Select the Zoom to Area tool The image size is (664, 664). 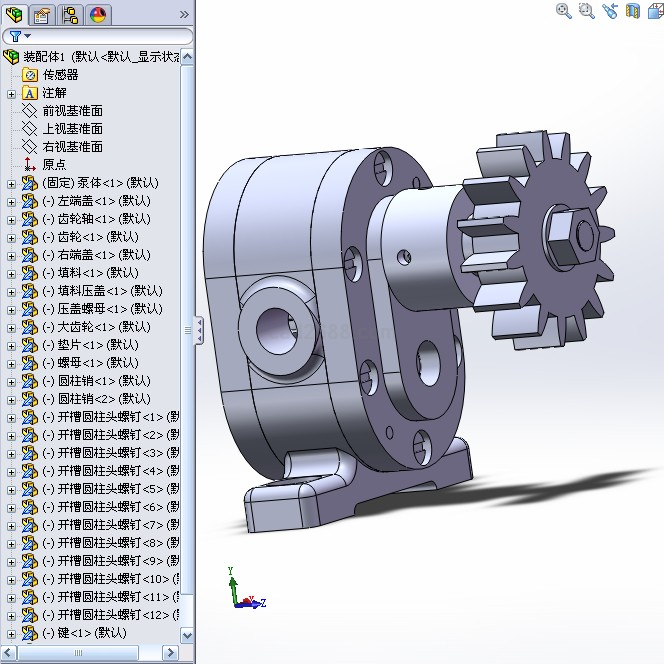pos(586,11)
